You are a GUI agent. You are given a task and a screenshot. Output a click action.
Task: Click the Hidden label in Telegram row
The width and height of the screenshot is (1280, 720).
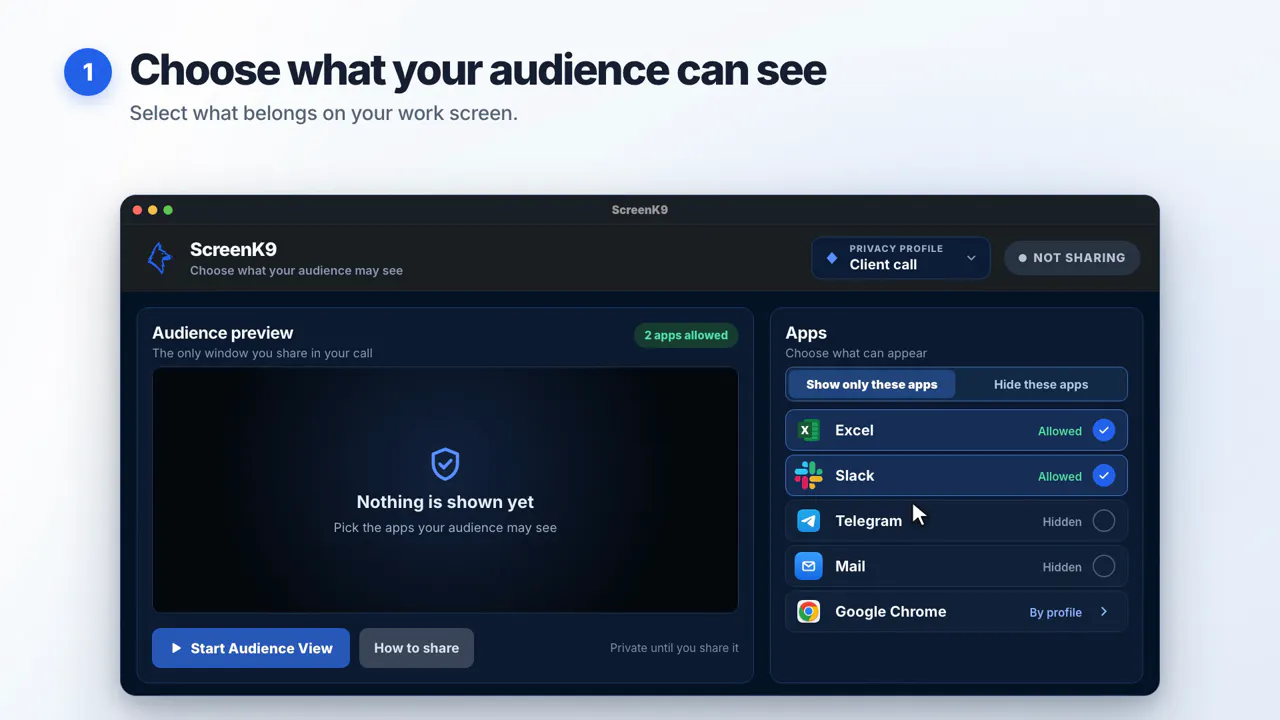click(1062, 522)
